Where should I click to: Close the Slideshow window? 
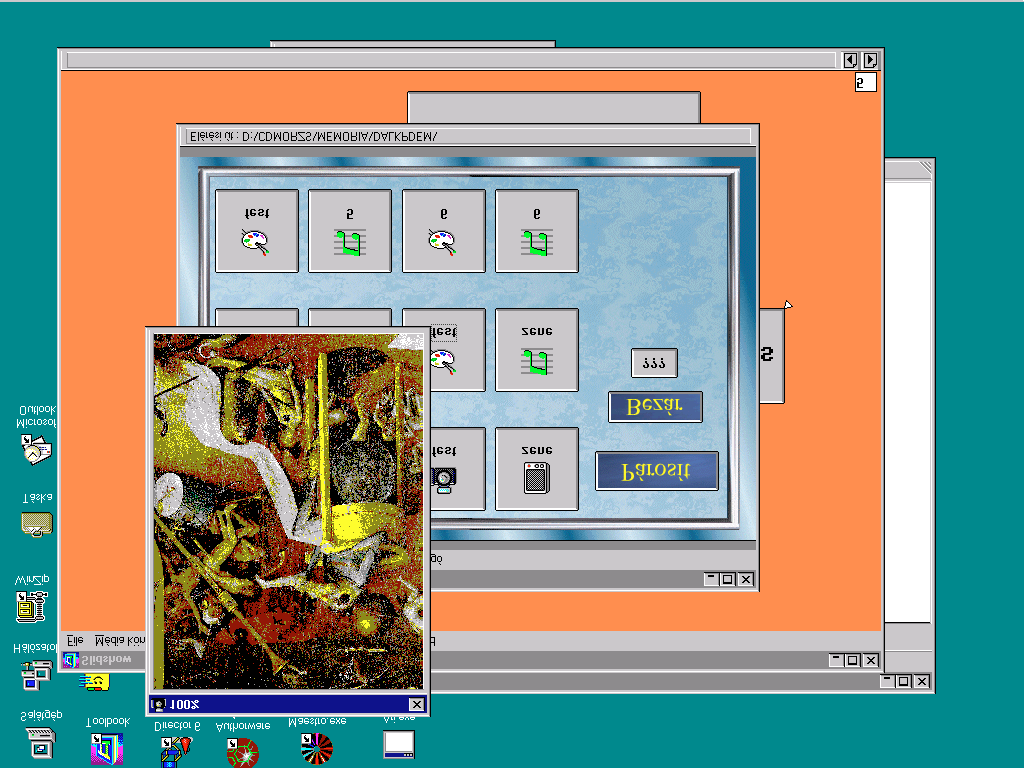[x=871, y=660]
